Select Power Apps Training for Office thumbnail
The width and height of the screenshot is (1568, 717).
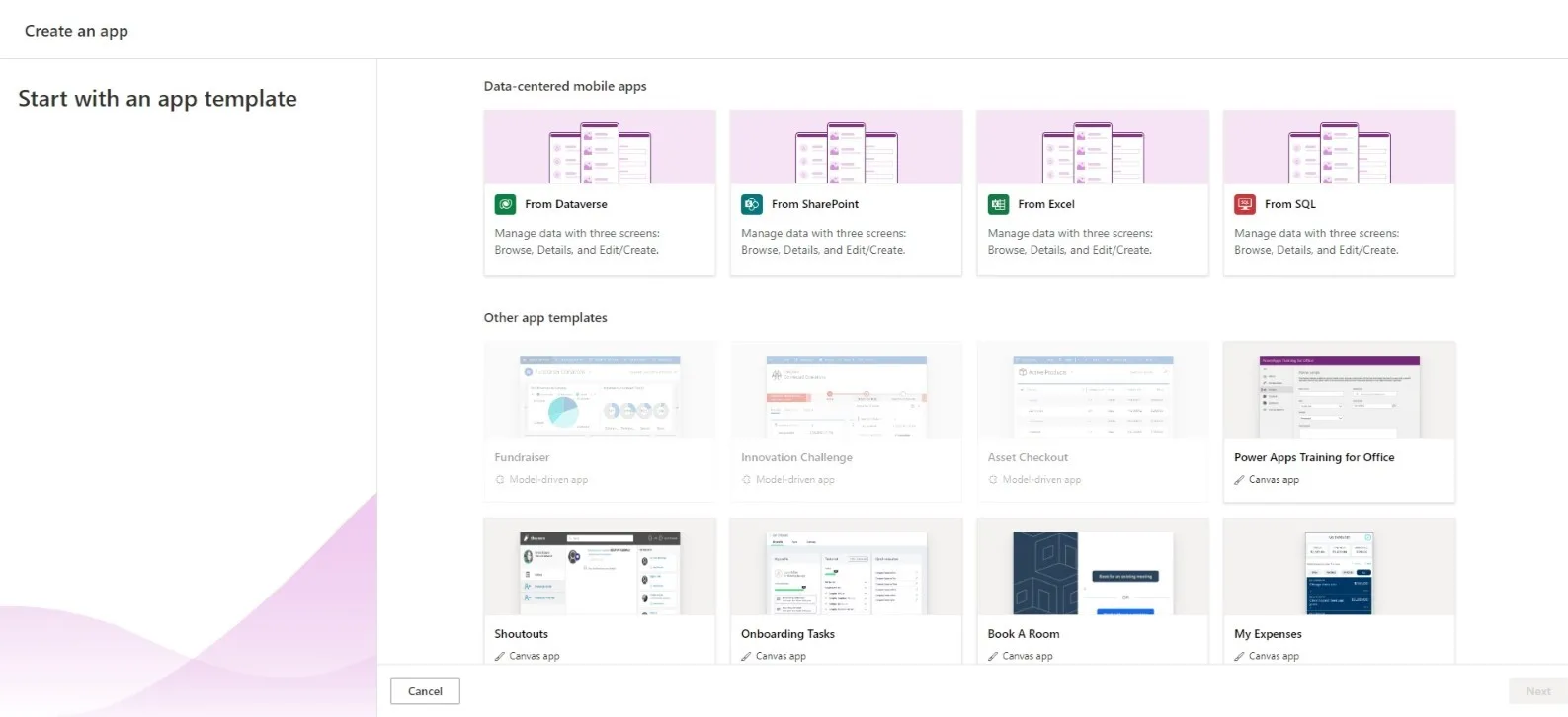point(1339,391)
